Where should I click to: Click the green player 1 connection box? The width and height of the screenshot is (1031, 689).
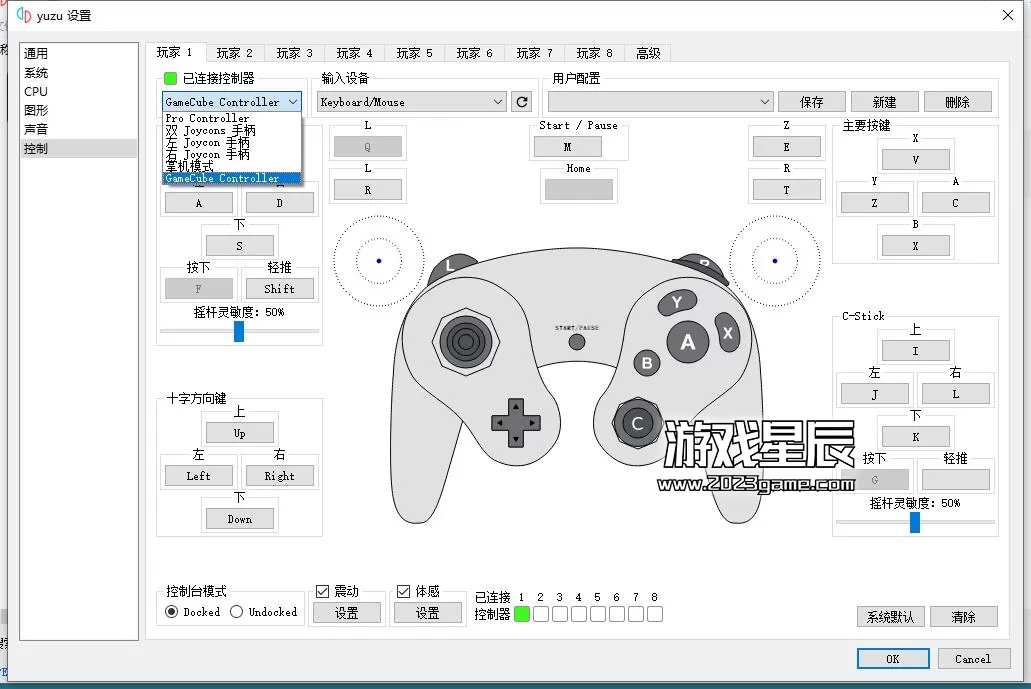coord(522,614)
